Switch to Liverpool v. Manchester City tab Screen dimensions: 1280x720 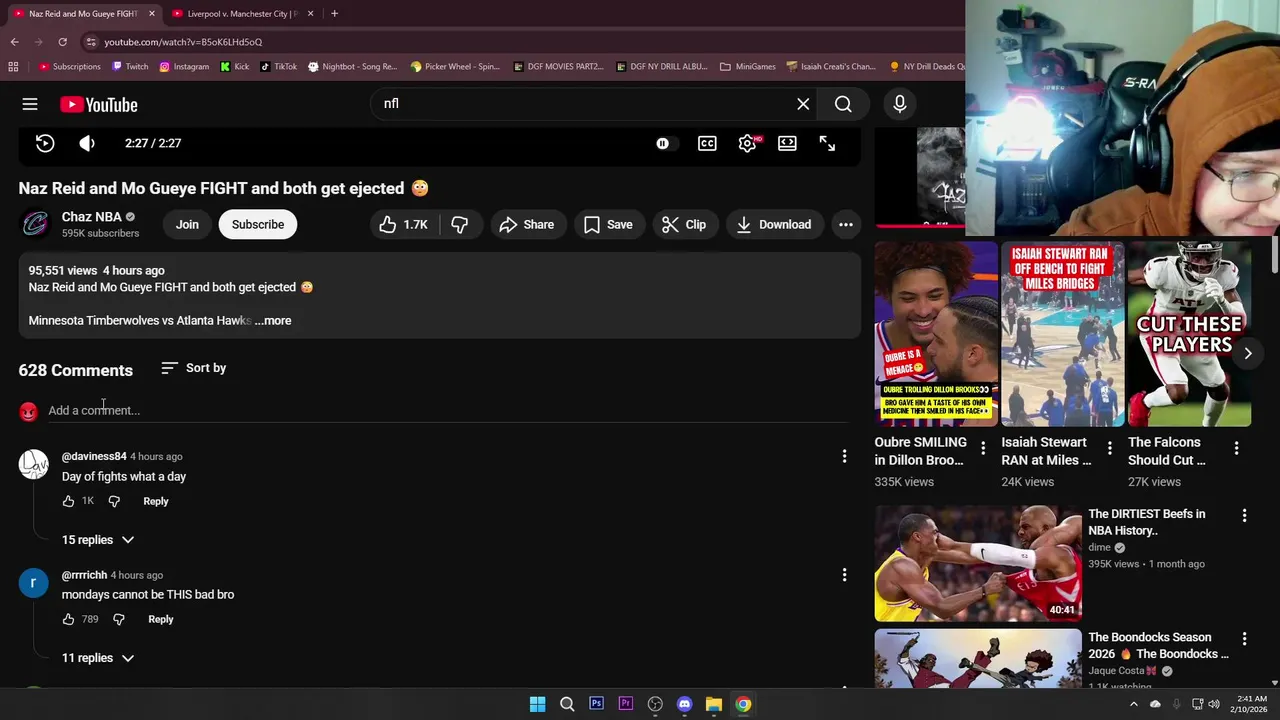(x=240, y=14)
